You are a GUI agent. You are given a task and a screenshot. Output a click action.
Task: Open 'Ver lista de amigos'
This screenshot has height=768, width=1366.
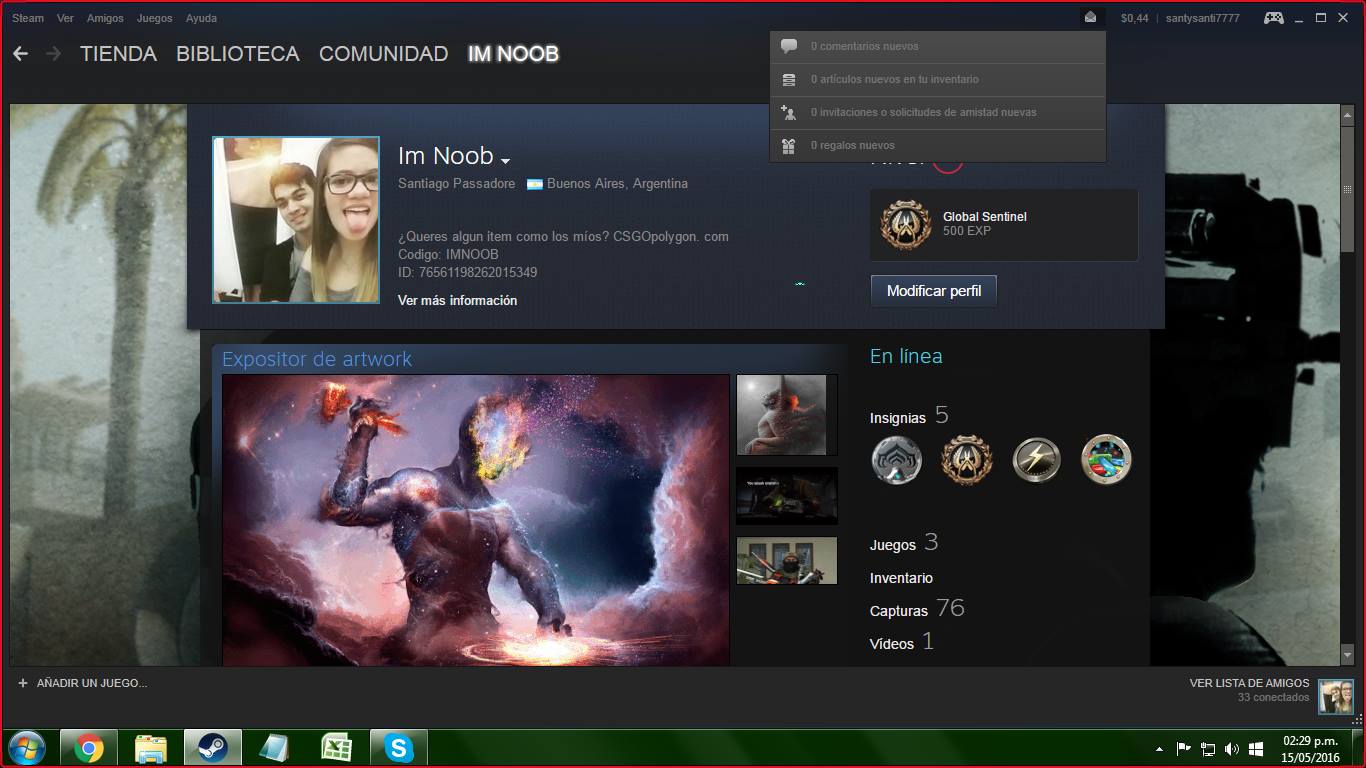click(x=1249, y=683)
